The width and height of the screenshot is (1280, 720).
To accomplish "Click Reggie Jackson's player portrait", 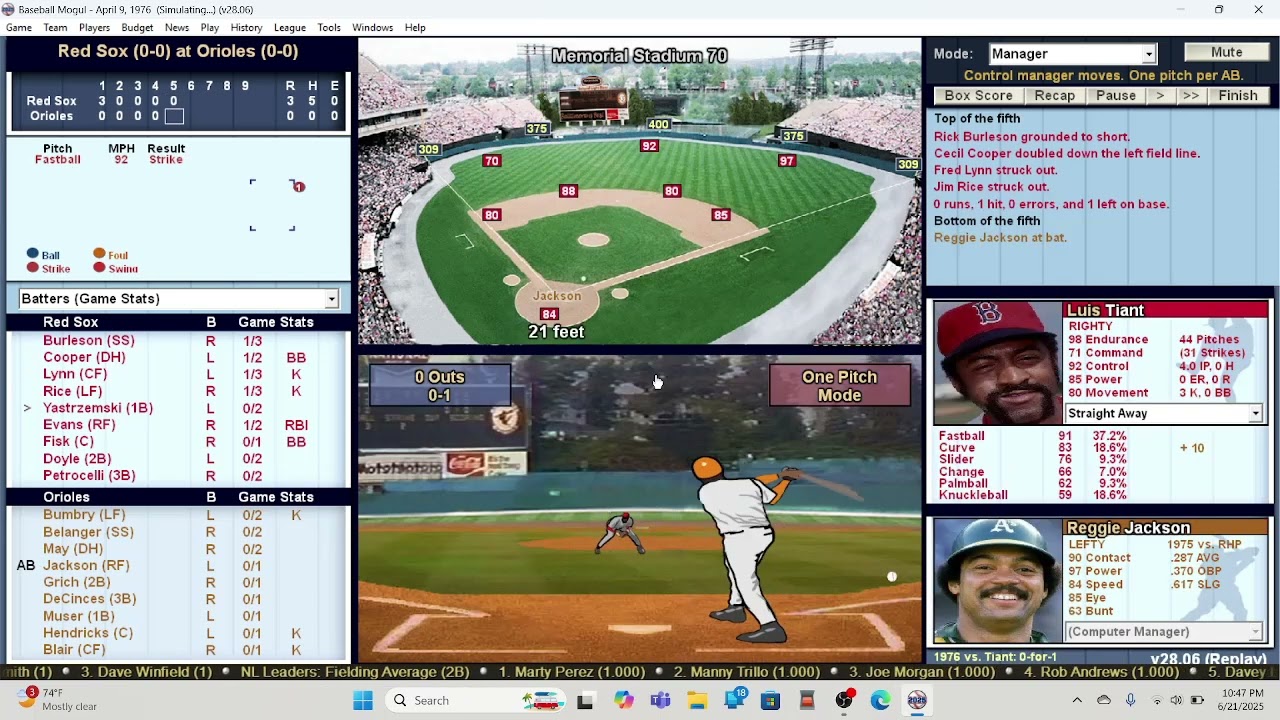I will coord(997,580).
